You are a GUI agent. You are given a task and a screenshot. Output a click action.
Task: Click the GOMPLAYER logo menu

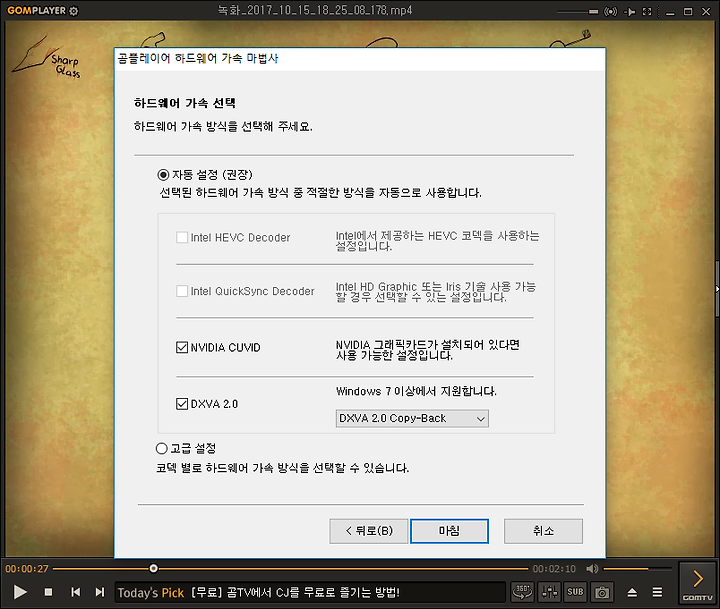tap(36, 11)
